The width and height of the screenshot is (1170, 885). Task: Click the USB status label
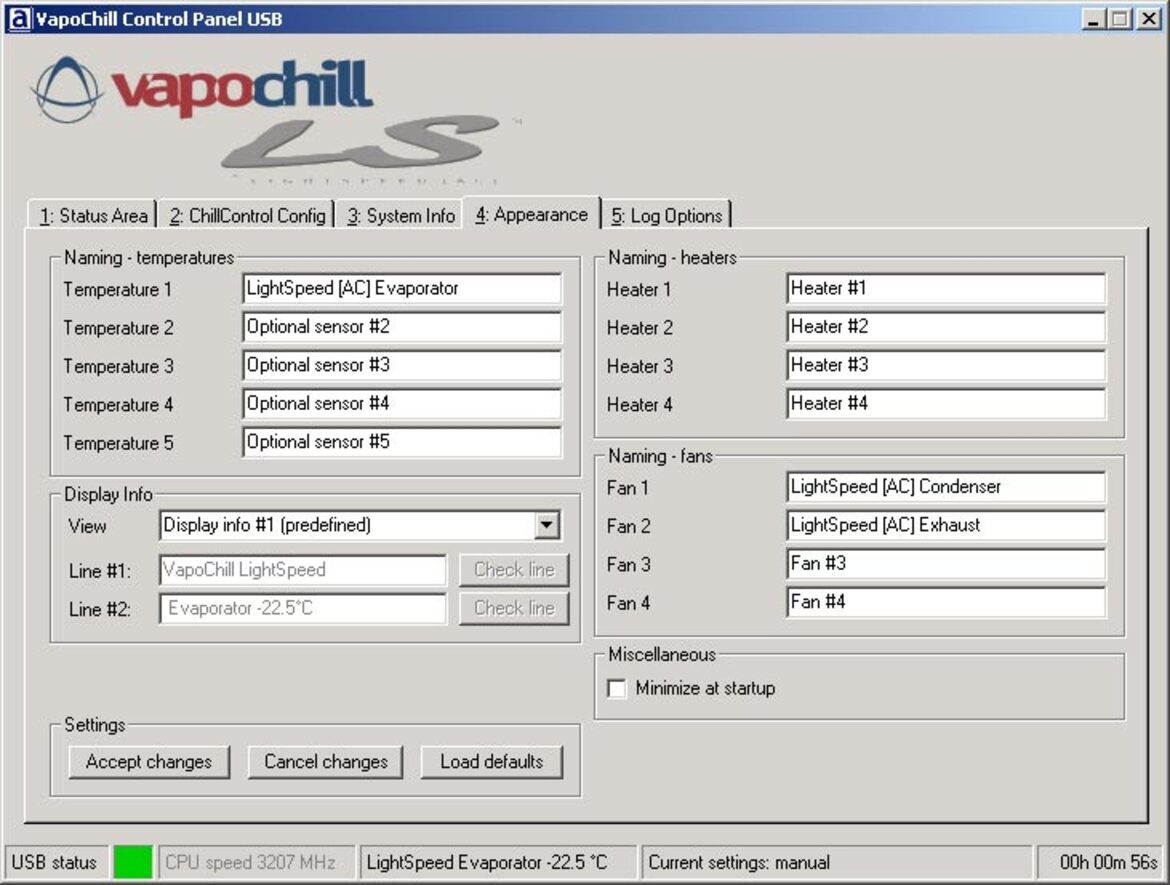click(x=57, y=862)
